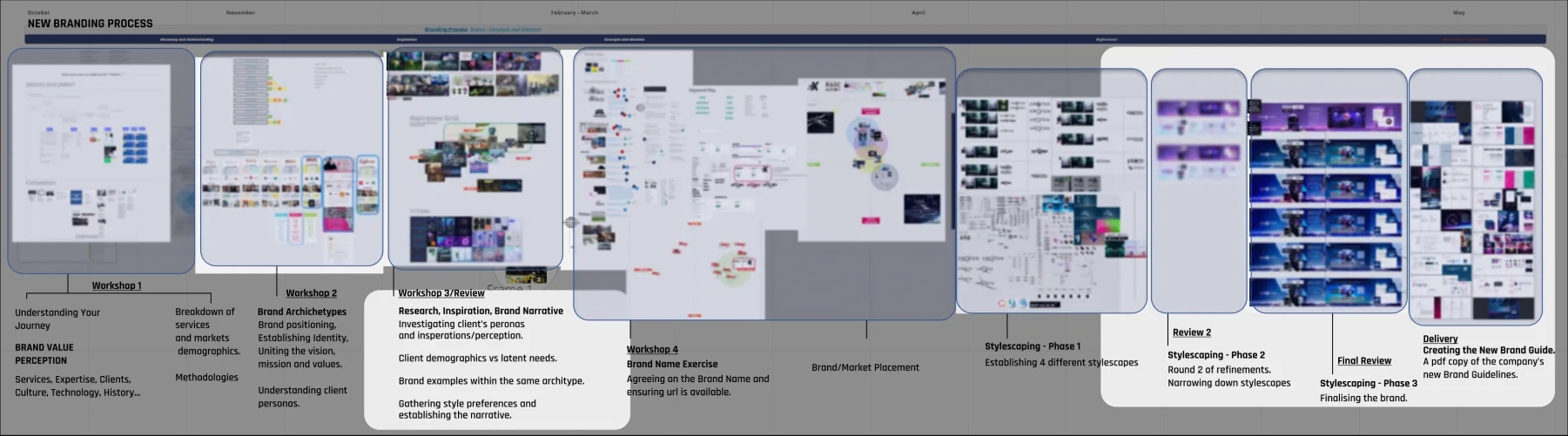Select the Services, Expertise, Clients text
The height and width of the screenshot is (436, 1568).
(x=77, y=386)
